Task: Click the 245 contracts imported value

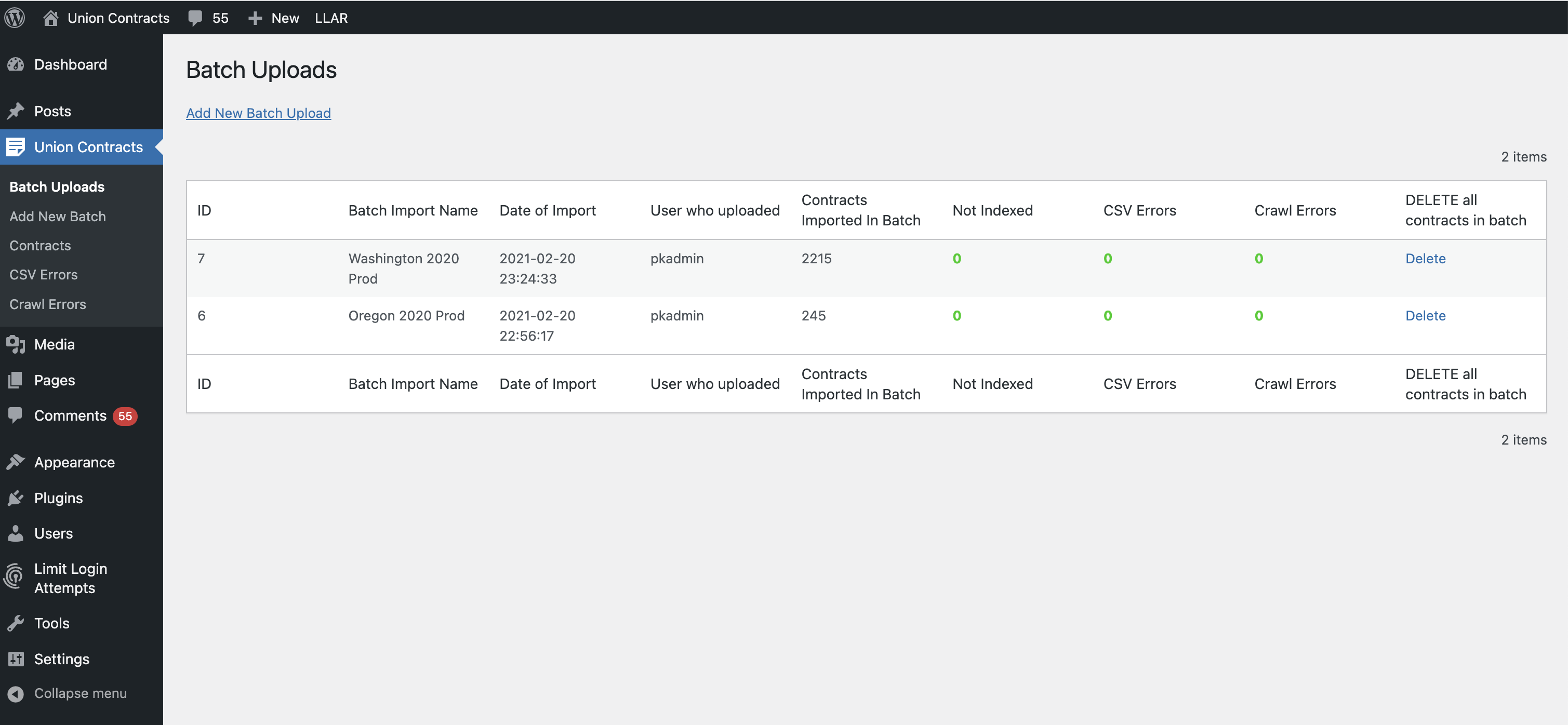Action: [x=813, y=316]
